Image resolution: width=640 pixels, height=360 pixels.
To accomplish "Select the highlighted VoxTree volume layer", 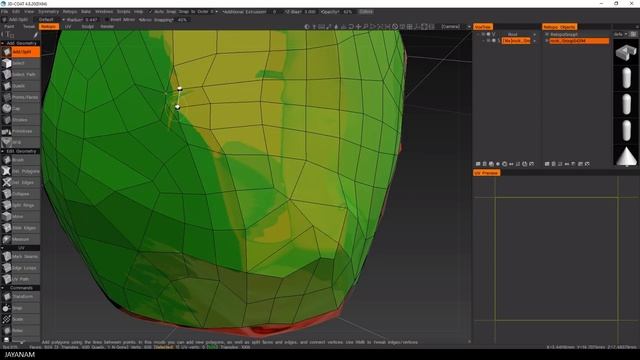I will click(x=516, y=41).
